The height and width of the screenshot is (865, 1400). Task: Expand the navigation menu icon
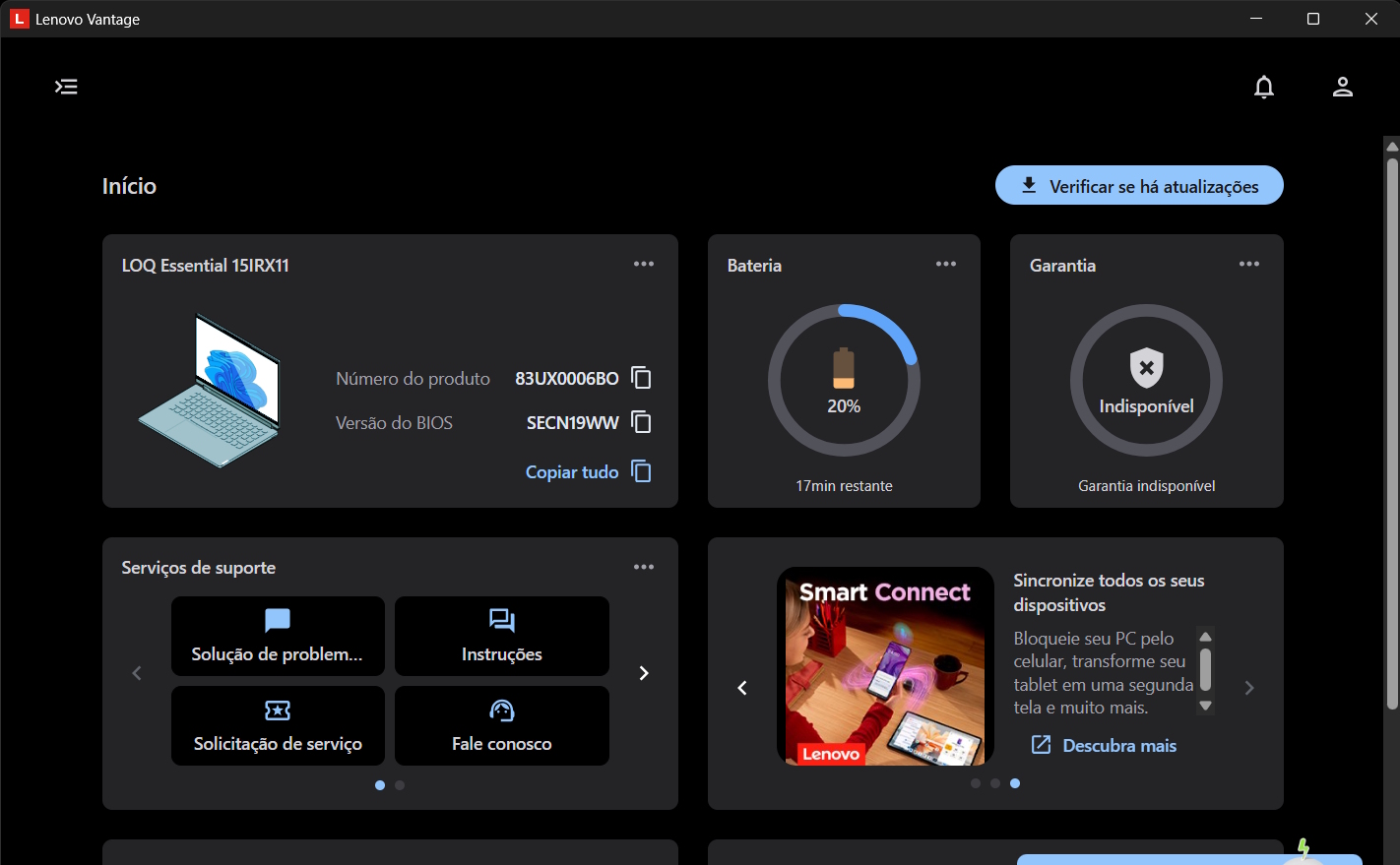click(x=66, y=87)
